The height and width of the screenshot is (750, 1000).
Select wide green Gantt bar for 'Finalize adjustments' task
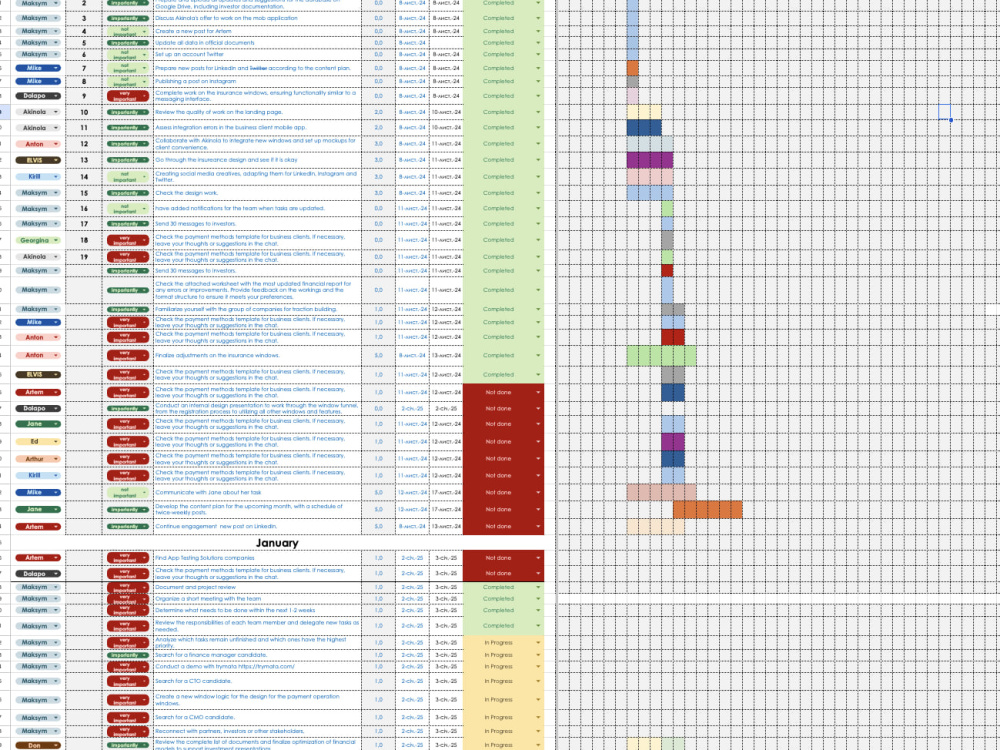point(661,356)
